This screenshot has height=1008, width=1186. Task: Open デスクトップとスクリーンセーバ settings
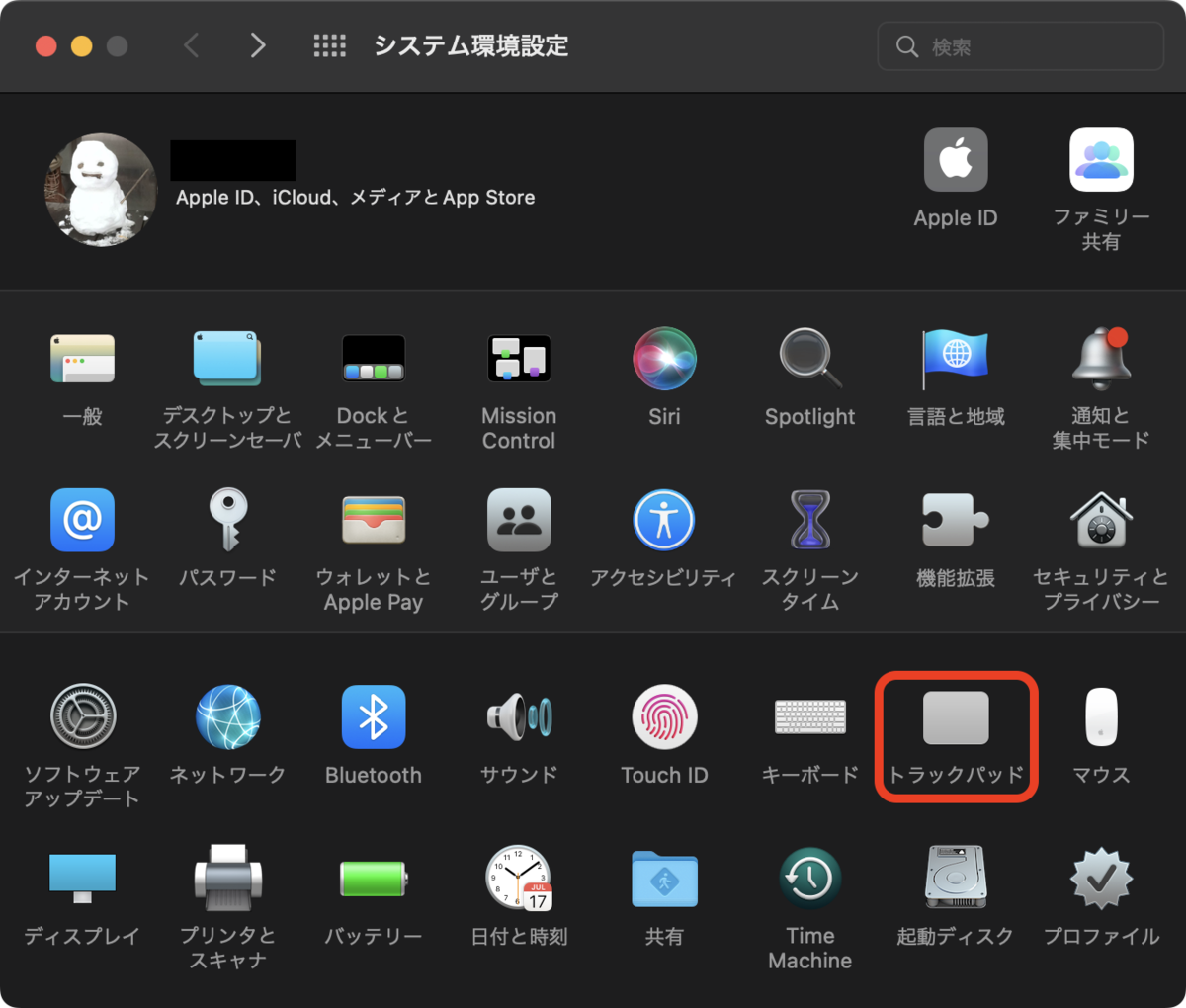tap(227, 359)
